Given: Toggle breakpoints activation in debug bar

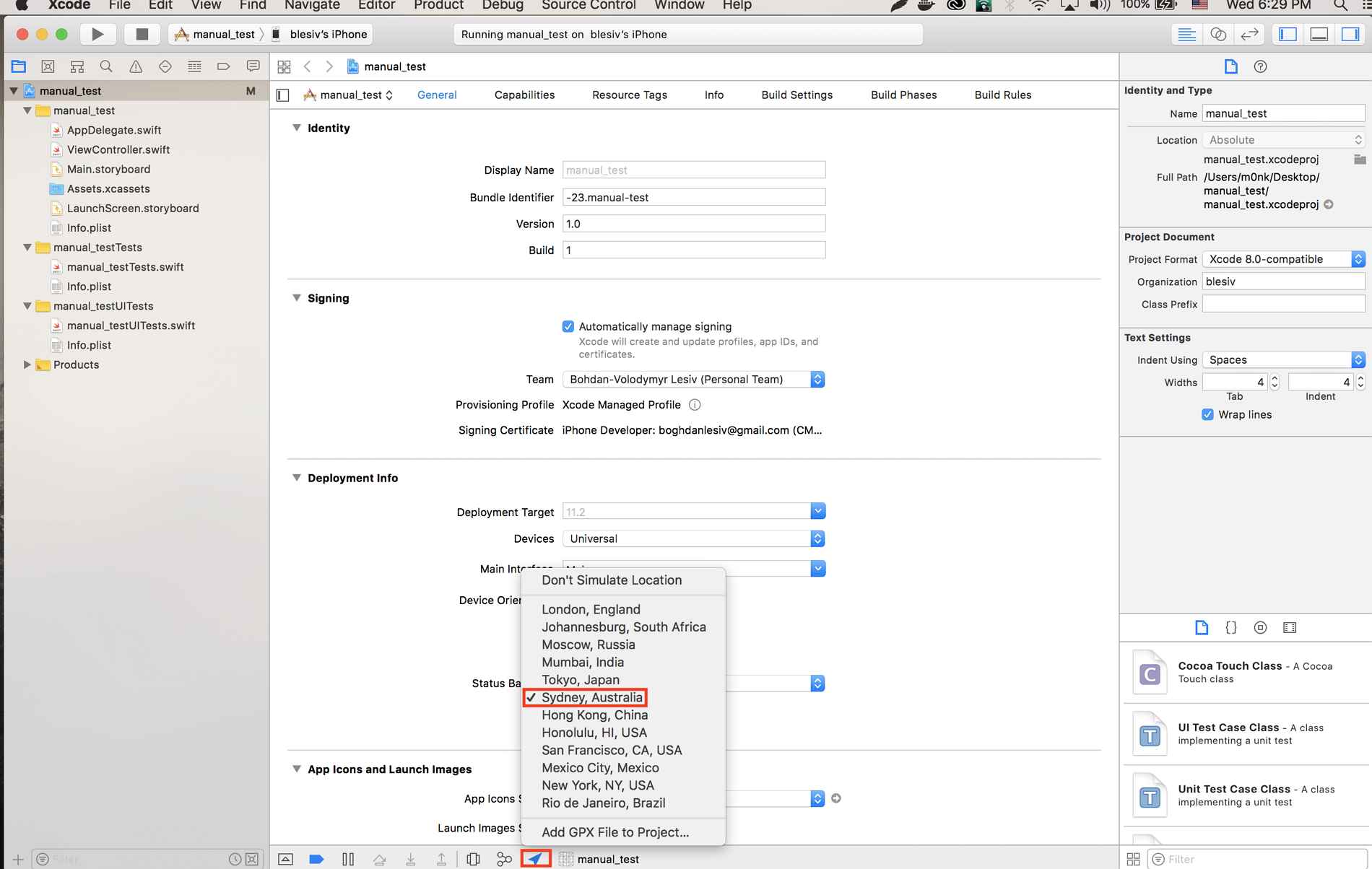Looking at the screenshot, I should pyautogui.click(x=316, y=859).
